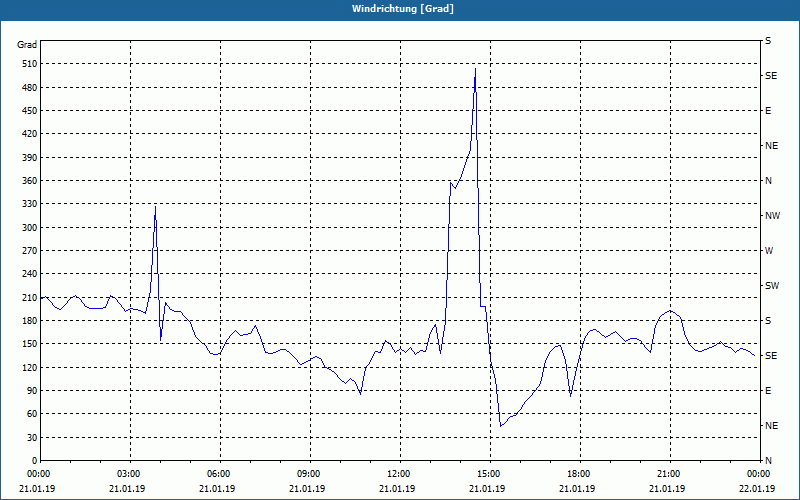Click compass label N beside the 360 gridline
Viewport: 800px width, 500px height.
coord(768,181)
